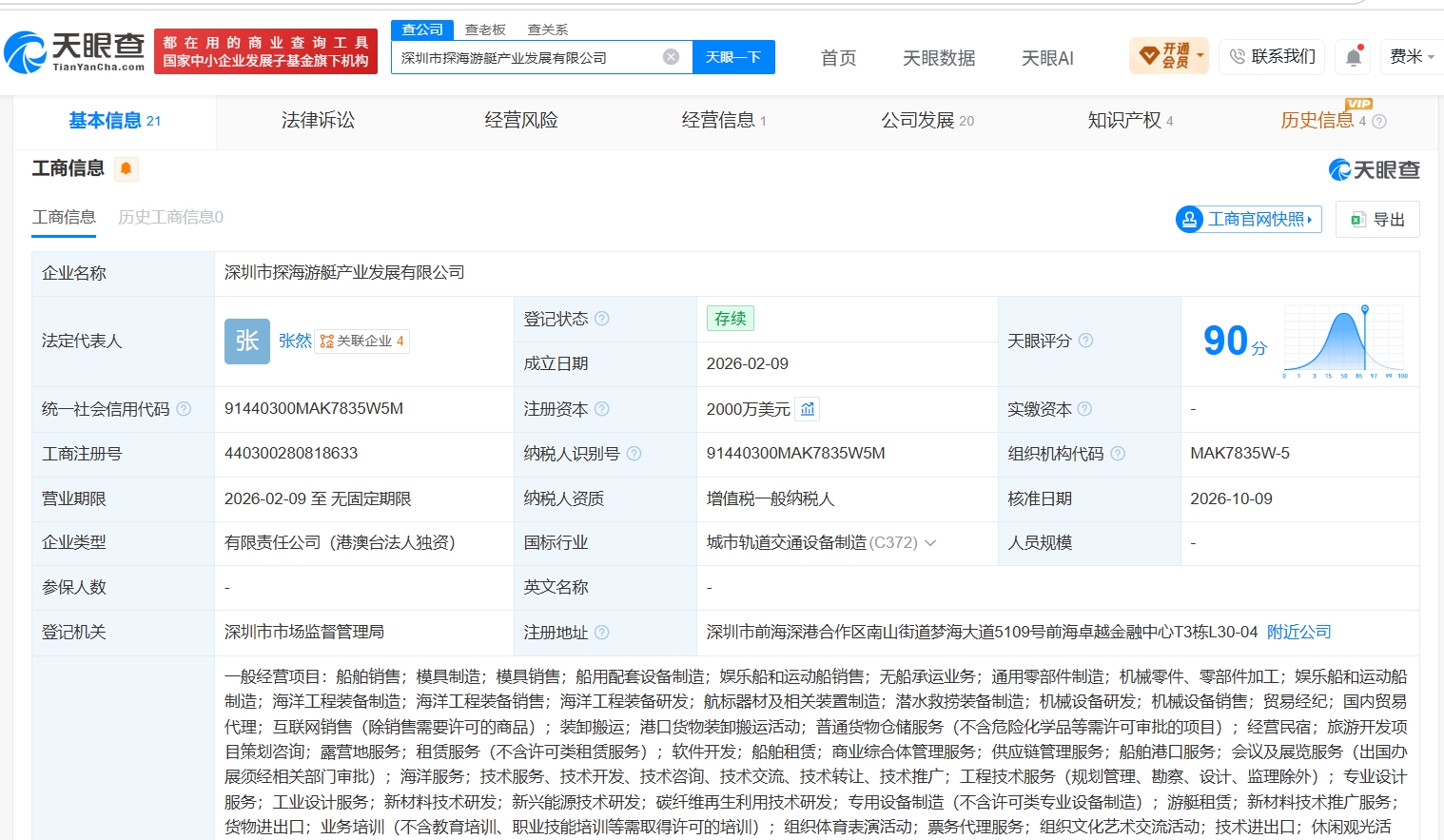Screen dimensions: 1444x840
Task: Open the 公司发展 tab
Action: (927, 121)
